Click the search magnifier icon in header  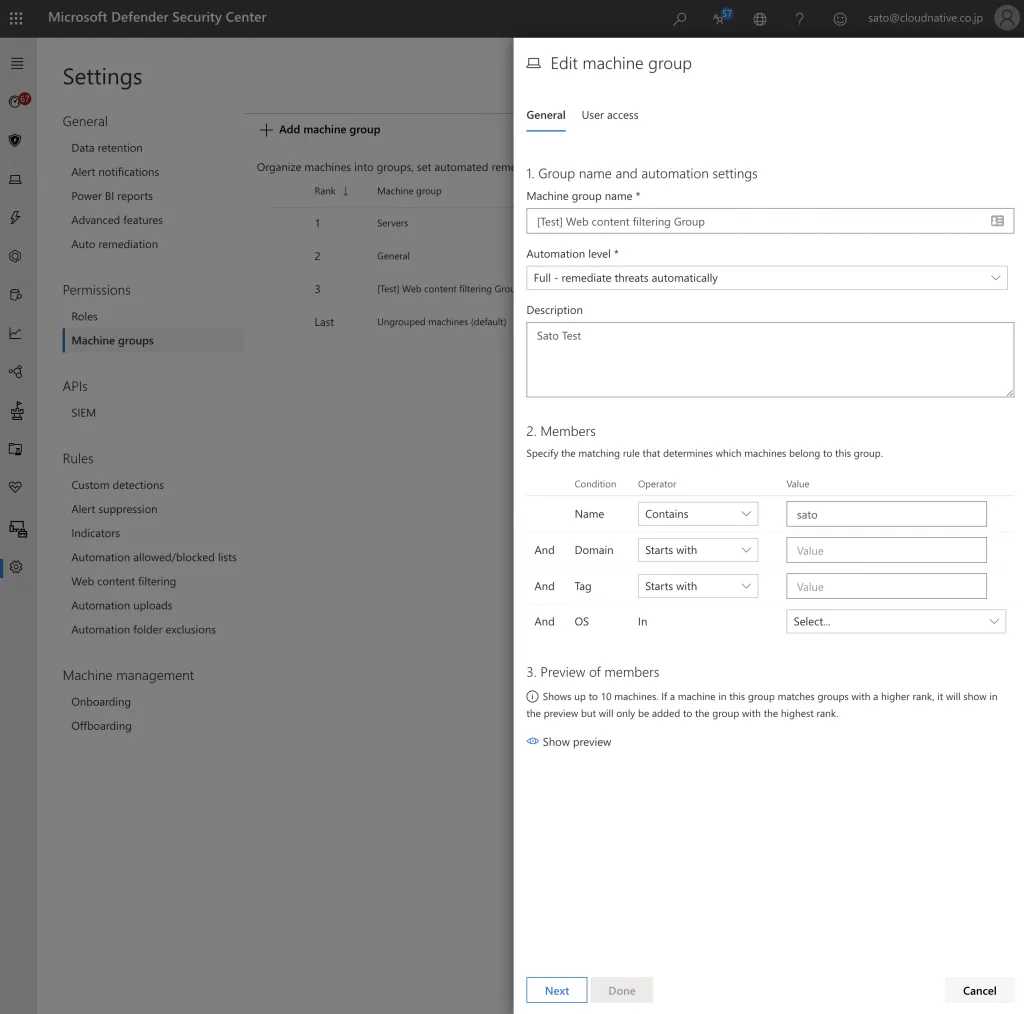click(x=680, y=18)
